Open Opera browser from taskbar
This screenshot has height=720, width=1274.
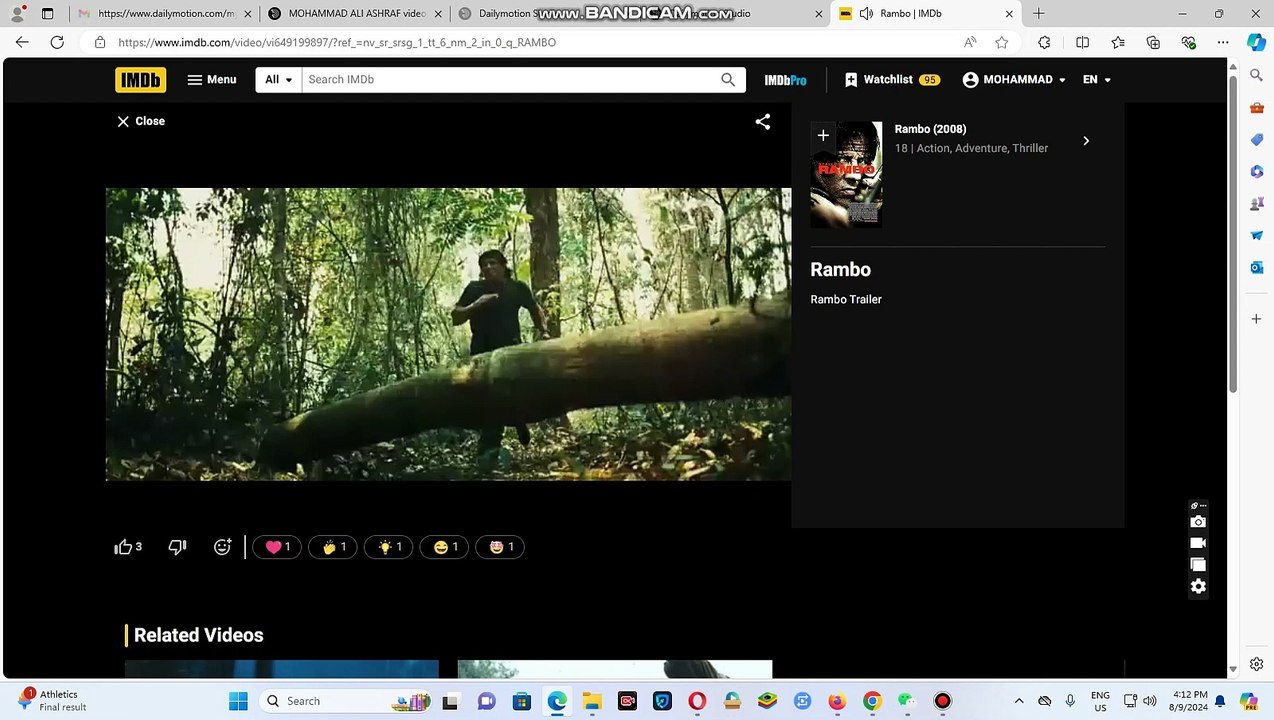pyautogui.click(x=697, y=701)
